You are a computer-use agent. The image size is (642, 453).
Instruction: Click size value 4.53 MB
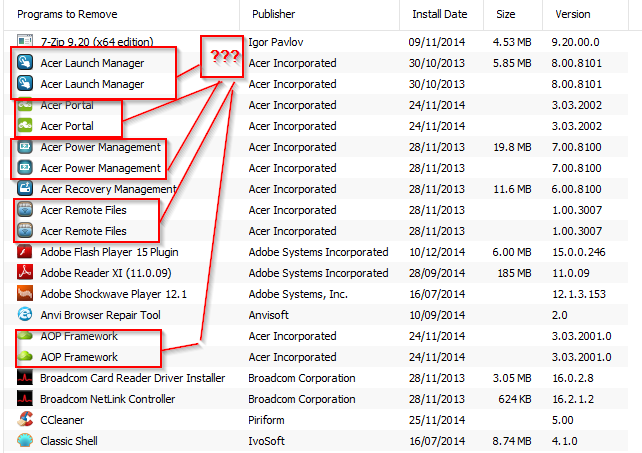pos(512,42)
